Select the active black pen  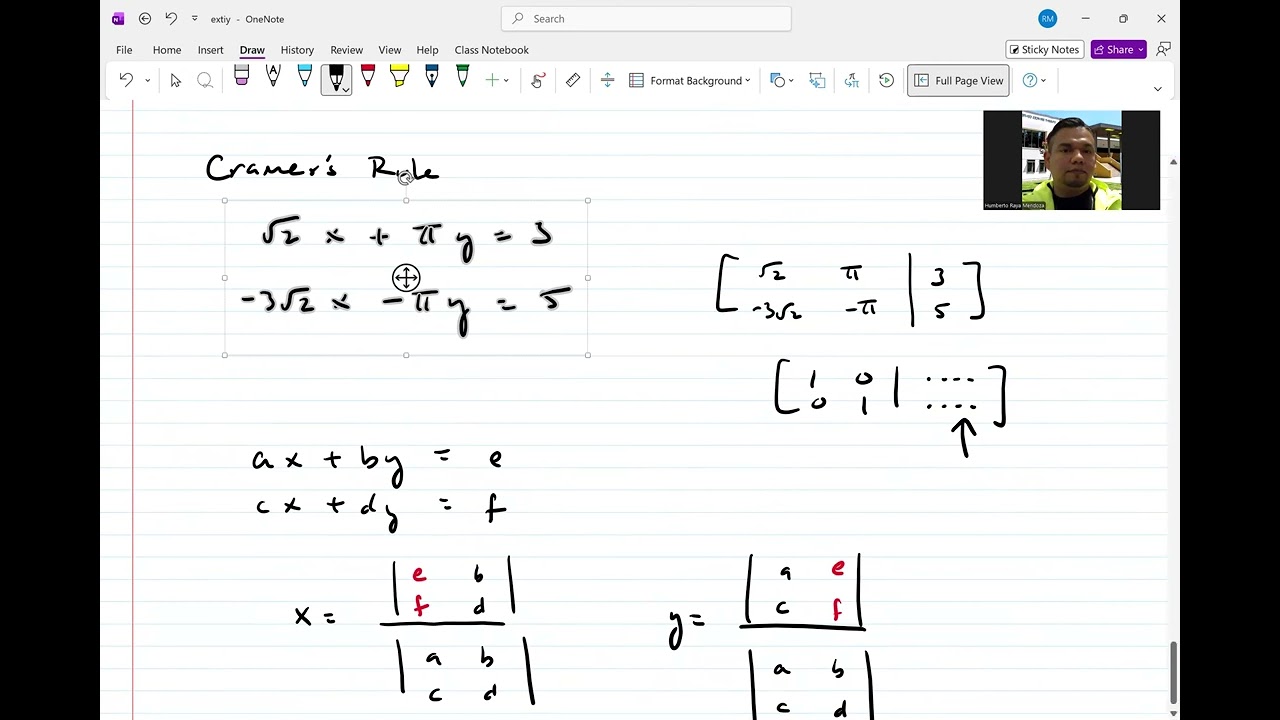(336, 79)
